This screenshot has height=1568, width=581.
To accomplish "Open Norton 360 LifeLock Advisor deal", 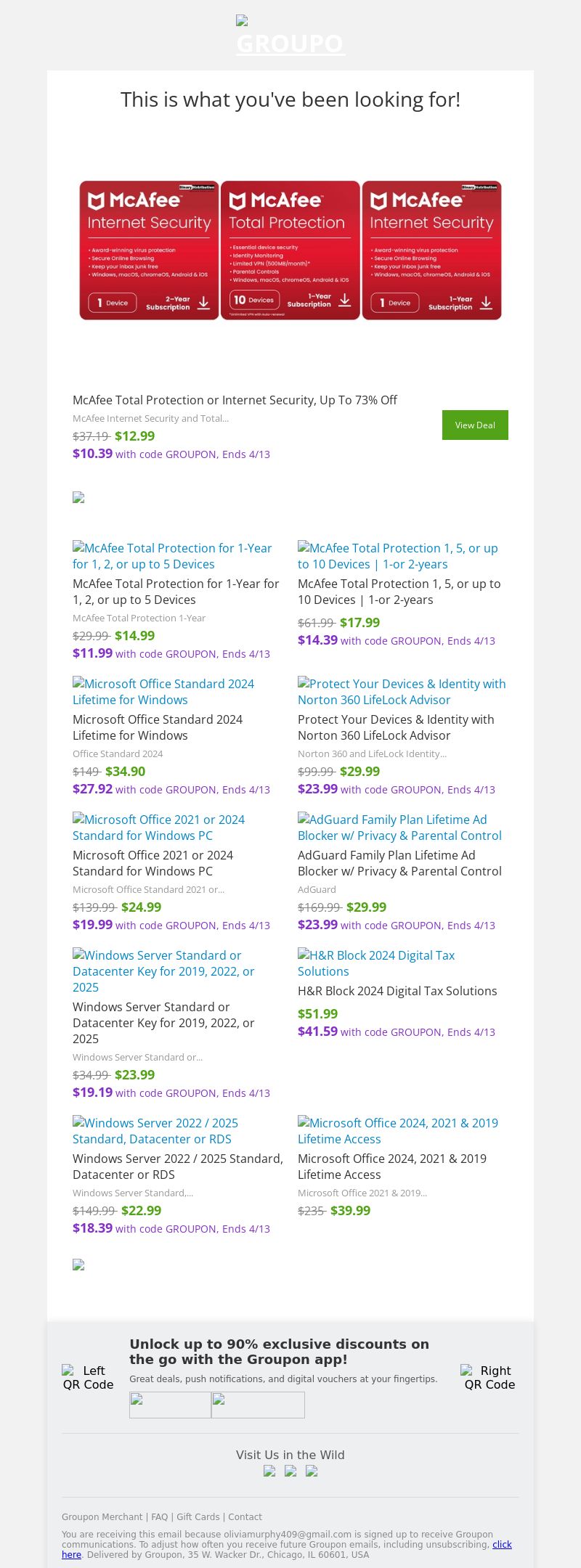I will pos(402,692).
